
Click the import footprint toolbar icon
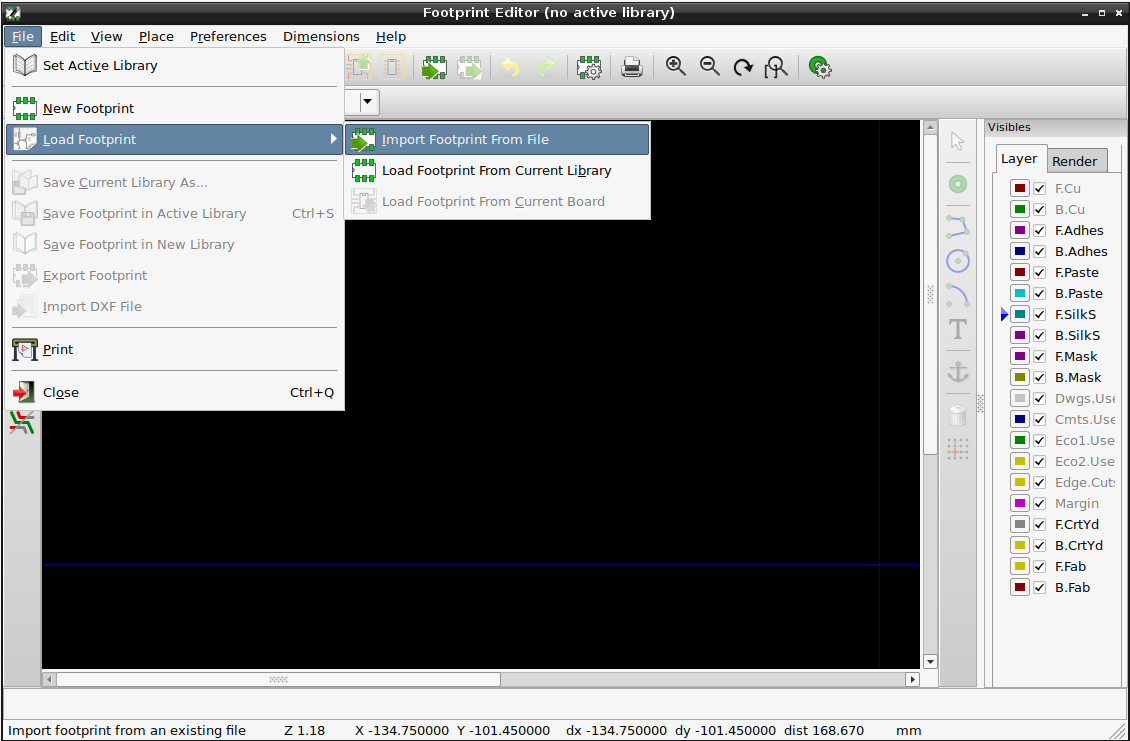pyautogui.click(x=435, y=68)
